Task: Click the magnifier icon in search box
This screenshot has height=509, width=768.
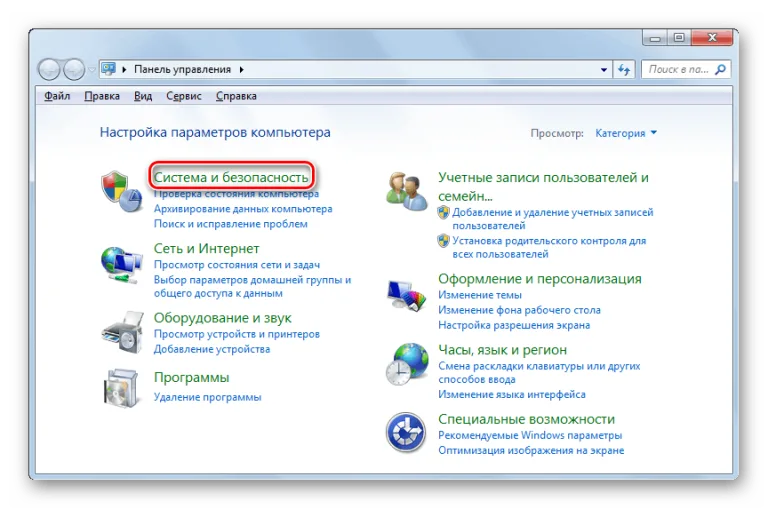Action: tap(720, 70)
